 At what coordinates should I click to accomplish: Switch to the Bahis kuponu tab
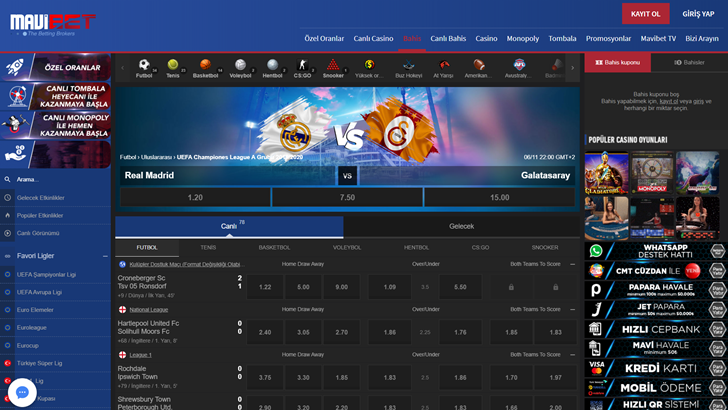tap(618, 62)
